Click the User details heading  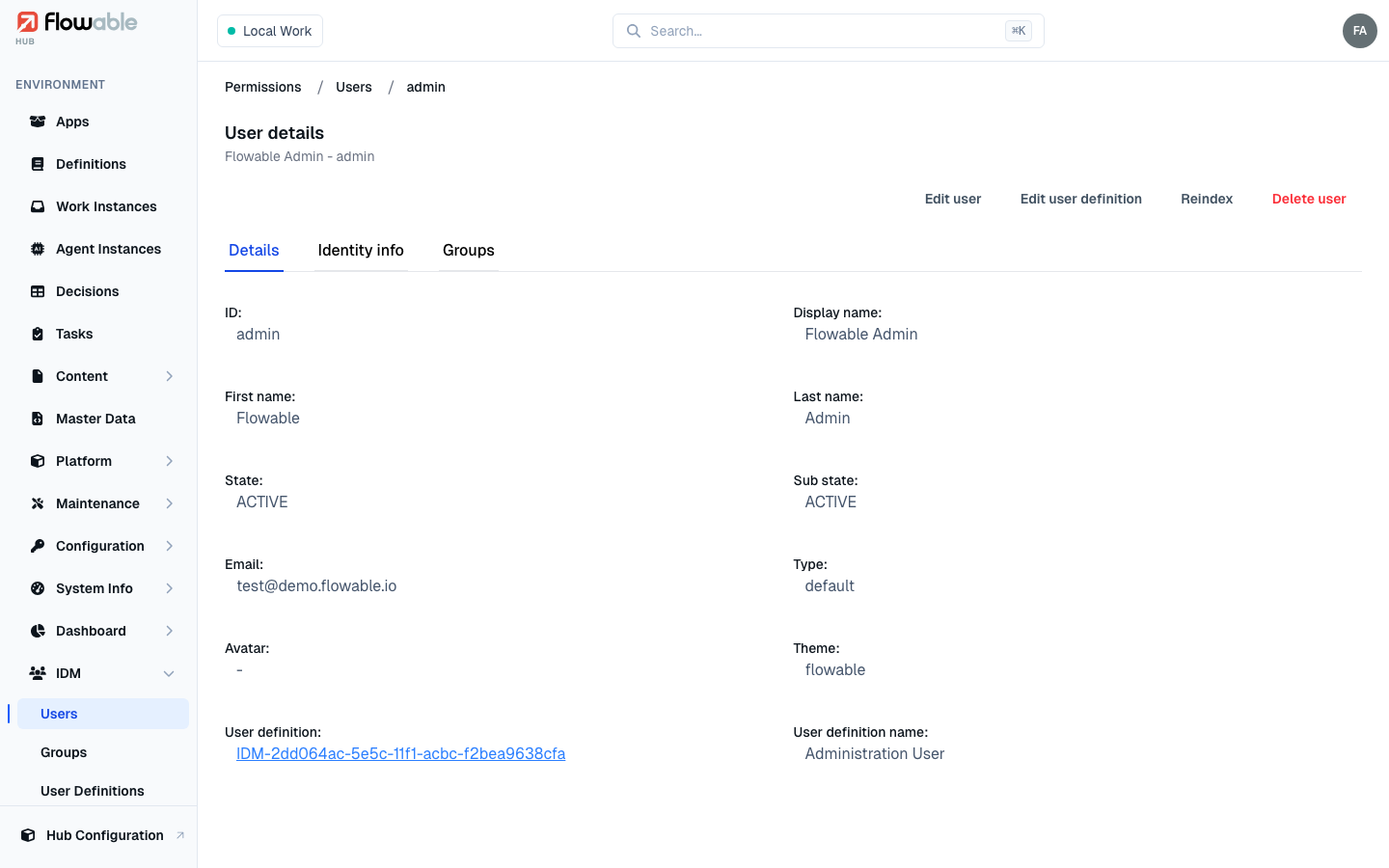click(x=275, y=133)
